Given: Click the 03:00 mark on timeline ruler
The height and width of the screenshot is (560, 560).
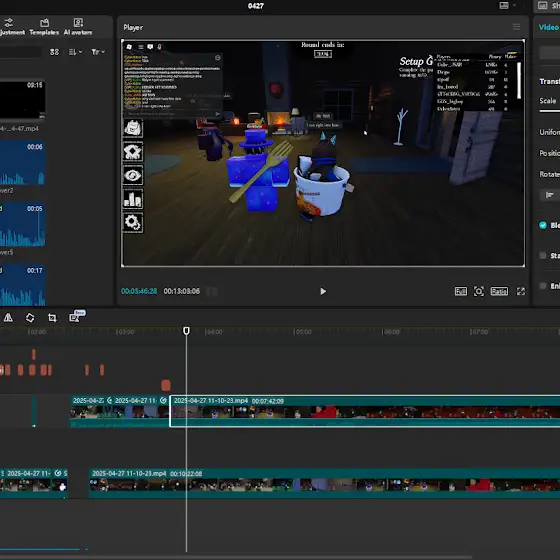Looking at the screenshot, I should pyautogui.click(x=125, y=332).
